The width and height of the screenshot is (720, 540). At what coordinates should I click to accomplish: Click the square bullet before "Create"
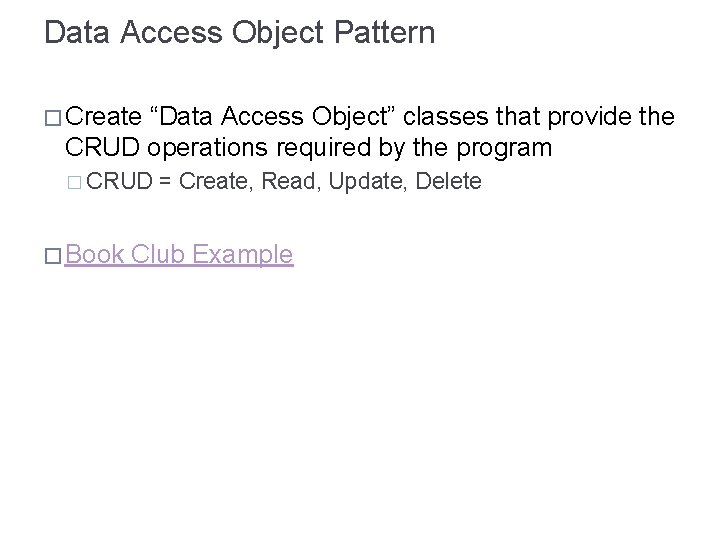53,118
